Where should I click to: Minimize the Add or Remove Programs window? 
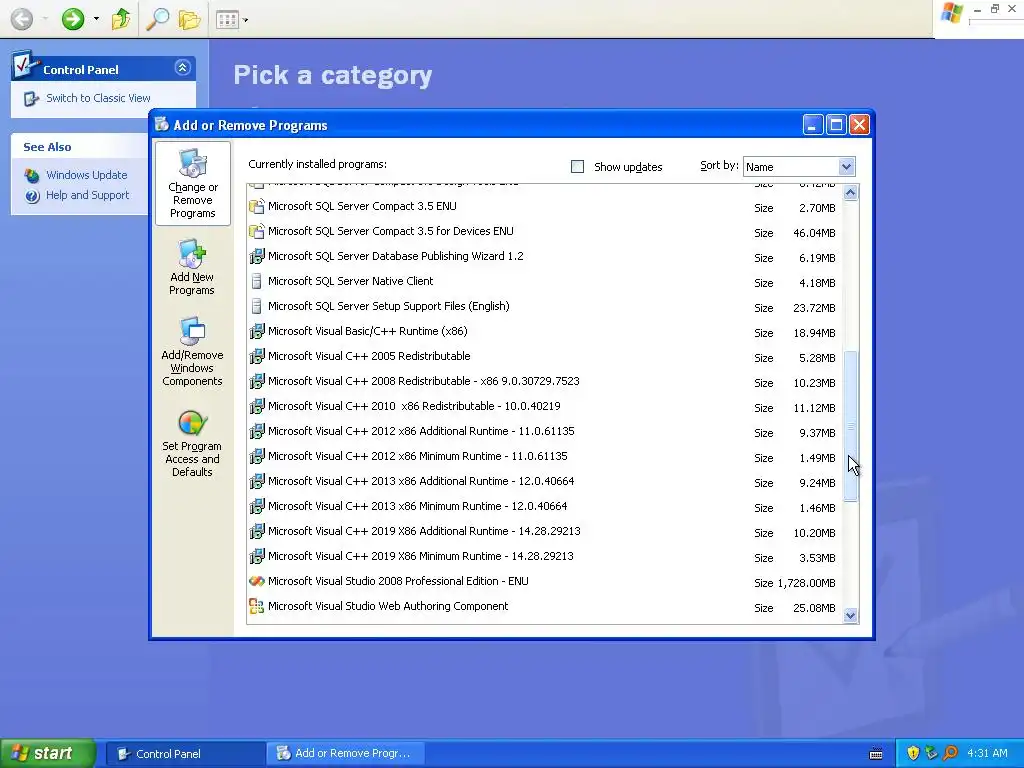click(812, 125)
